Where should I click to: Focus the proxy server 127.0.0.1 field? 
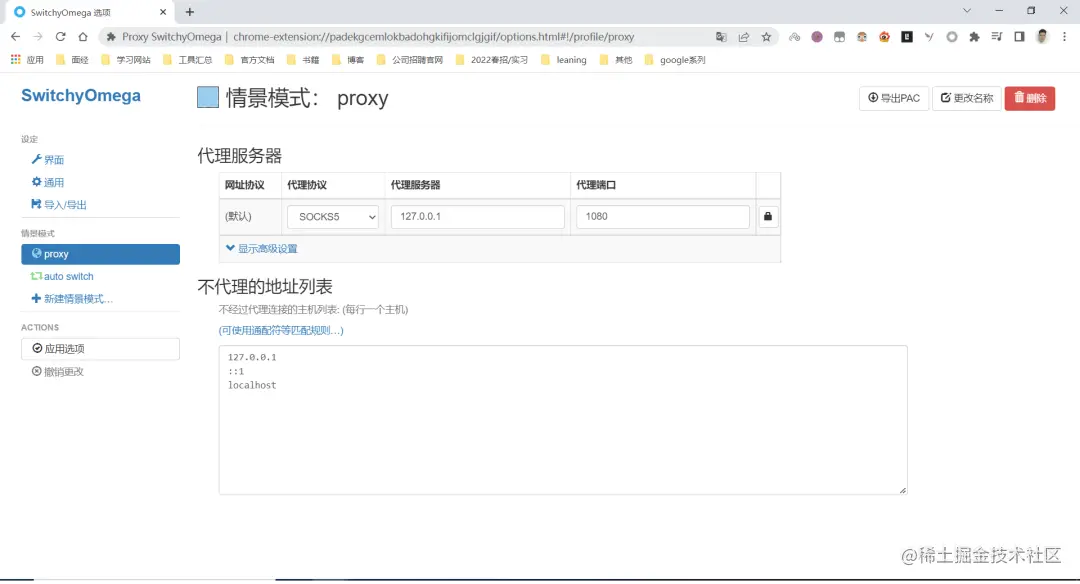477,216
